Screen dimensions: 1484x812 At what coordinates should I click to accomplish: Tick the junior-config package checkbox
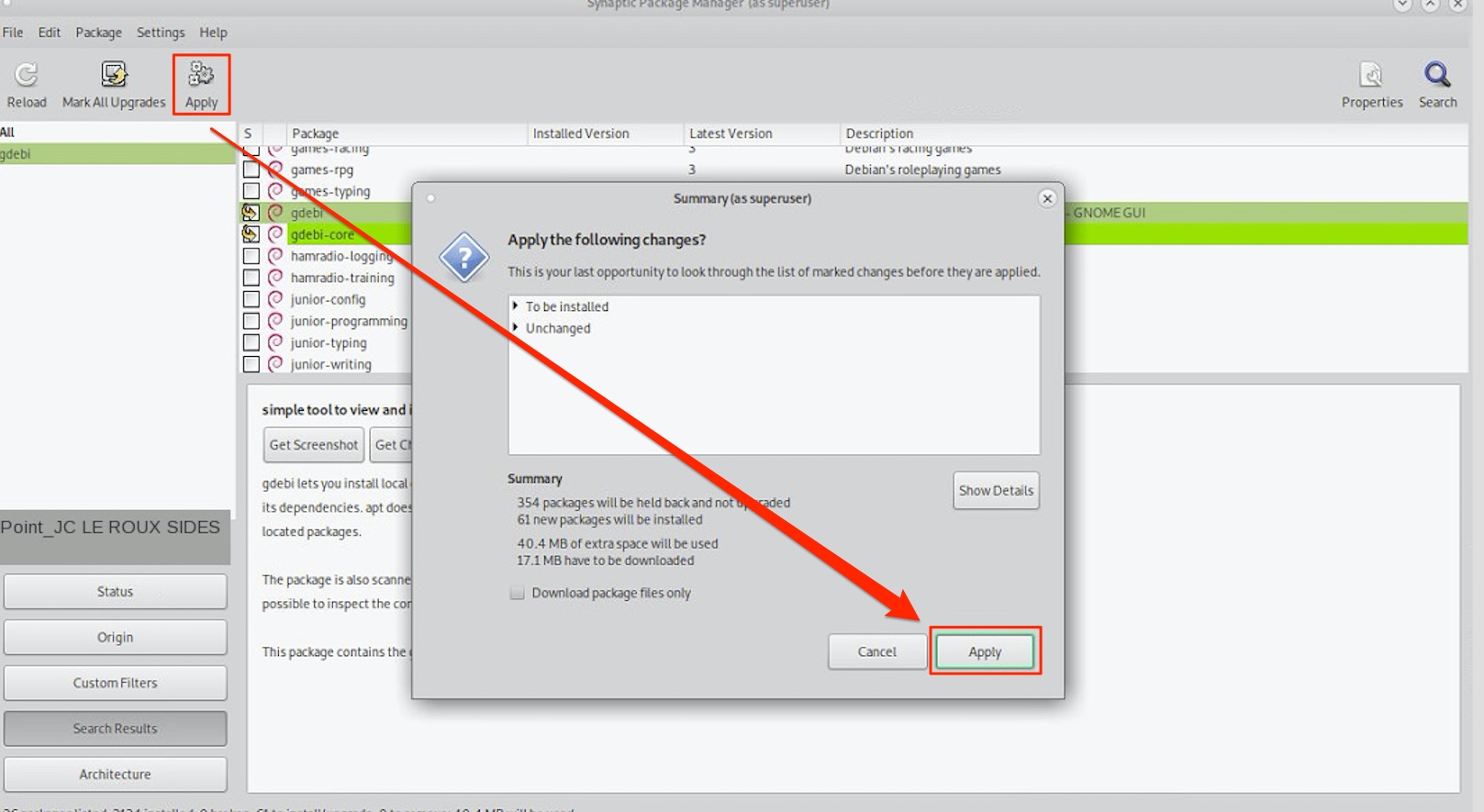251,299
